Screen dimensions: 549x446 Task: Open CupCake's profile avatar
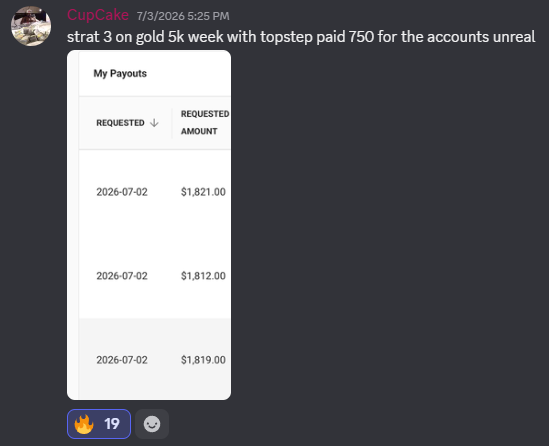click(x=31, y=26)
